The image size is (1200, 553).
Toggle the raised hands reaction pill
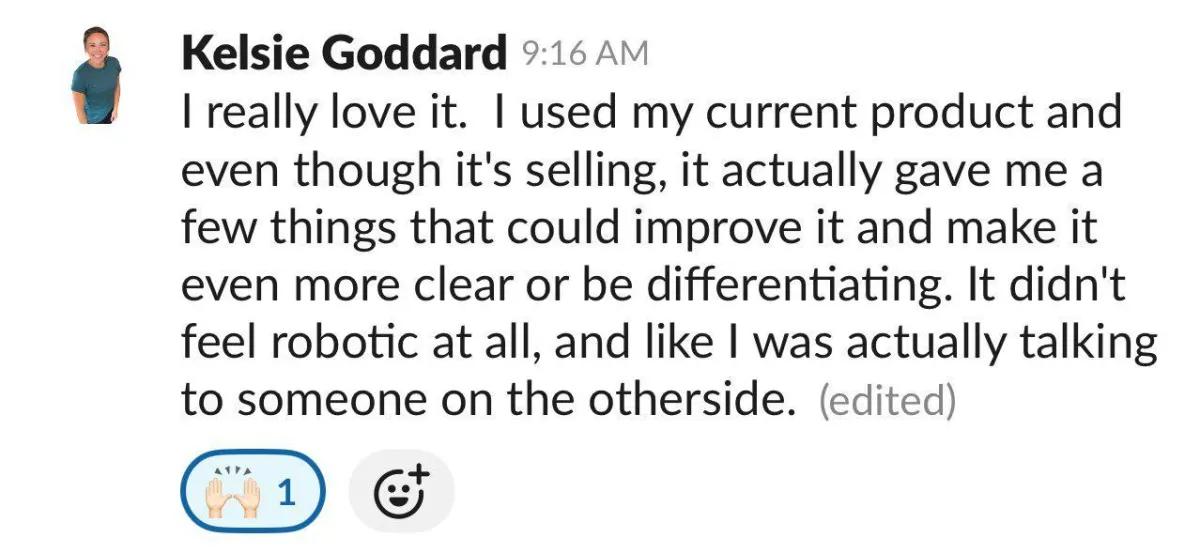click(254, 492)
